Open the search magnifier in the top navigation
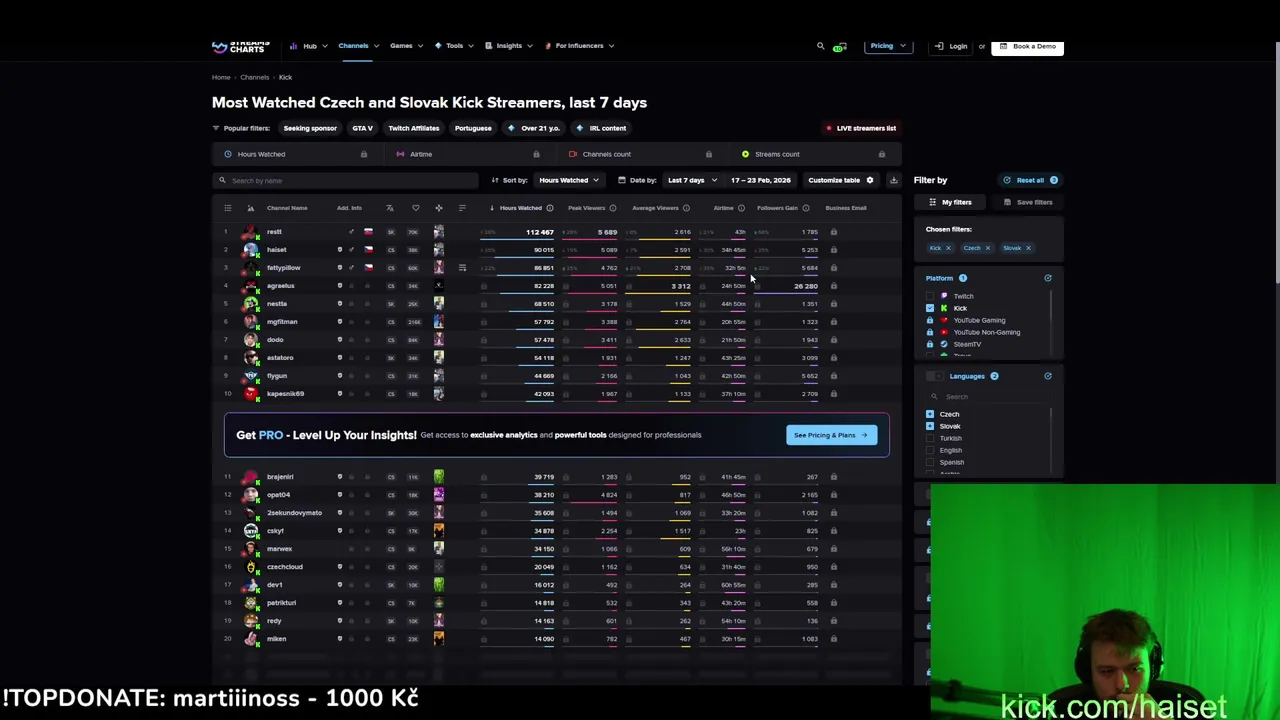1280x720 pixels. tap(821, 46)
